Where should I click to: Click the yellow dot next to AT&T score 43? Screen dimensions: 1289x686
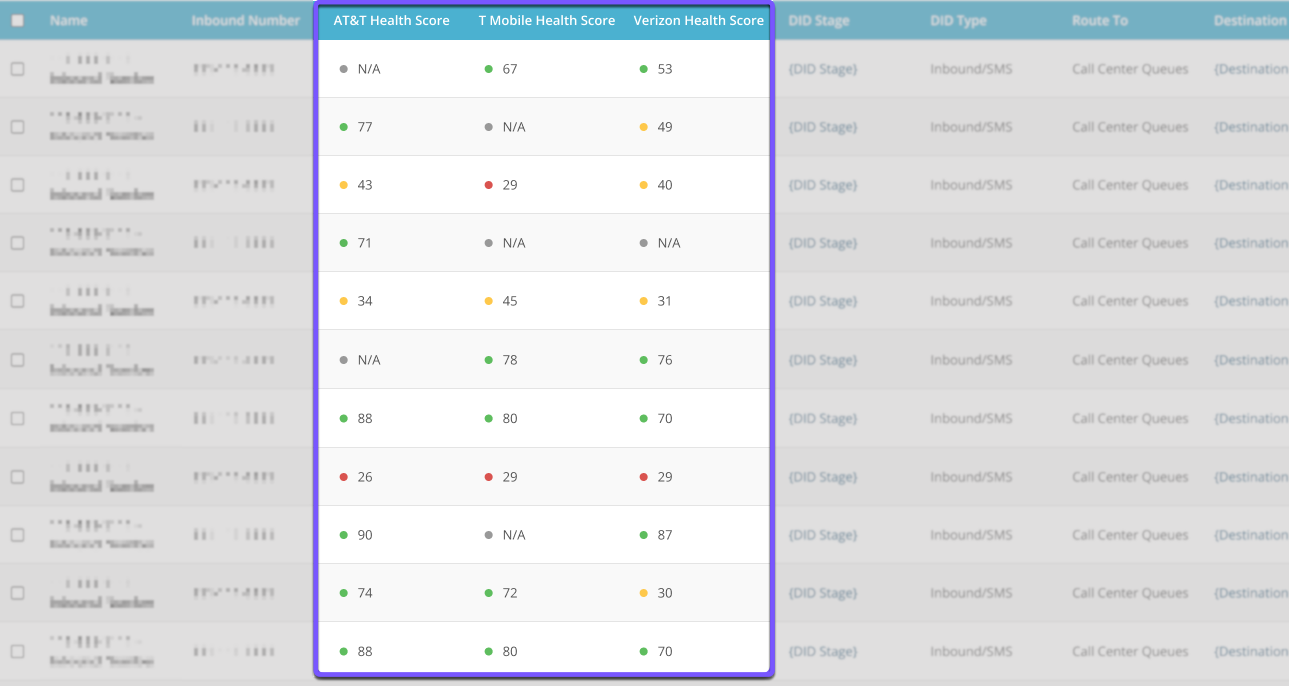click(x=344, y=185)
